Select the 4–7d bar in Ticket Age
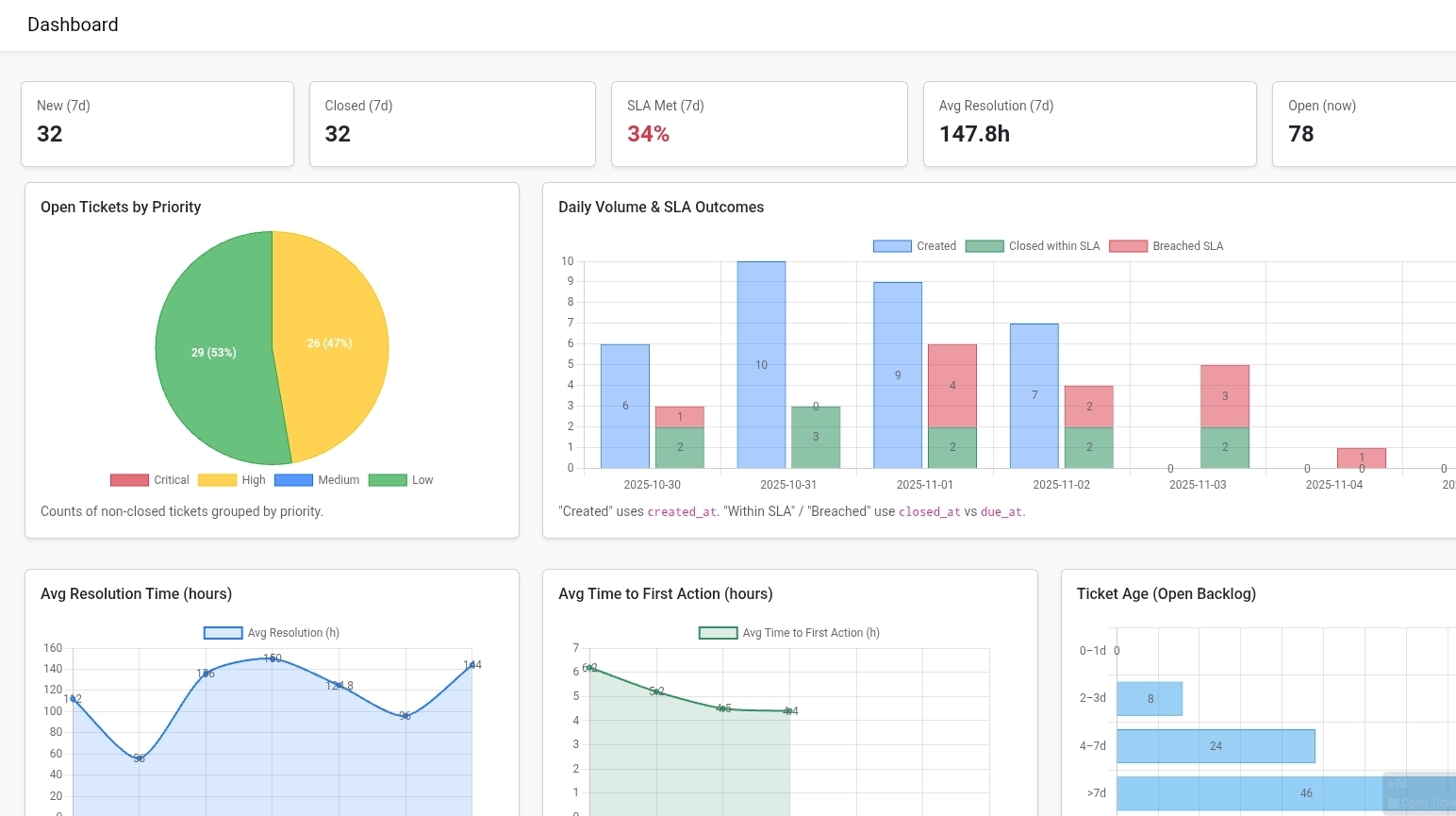 tap(1216, 746)
